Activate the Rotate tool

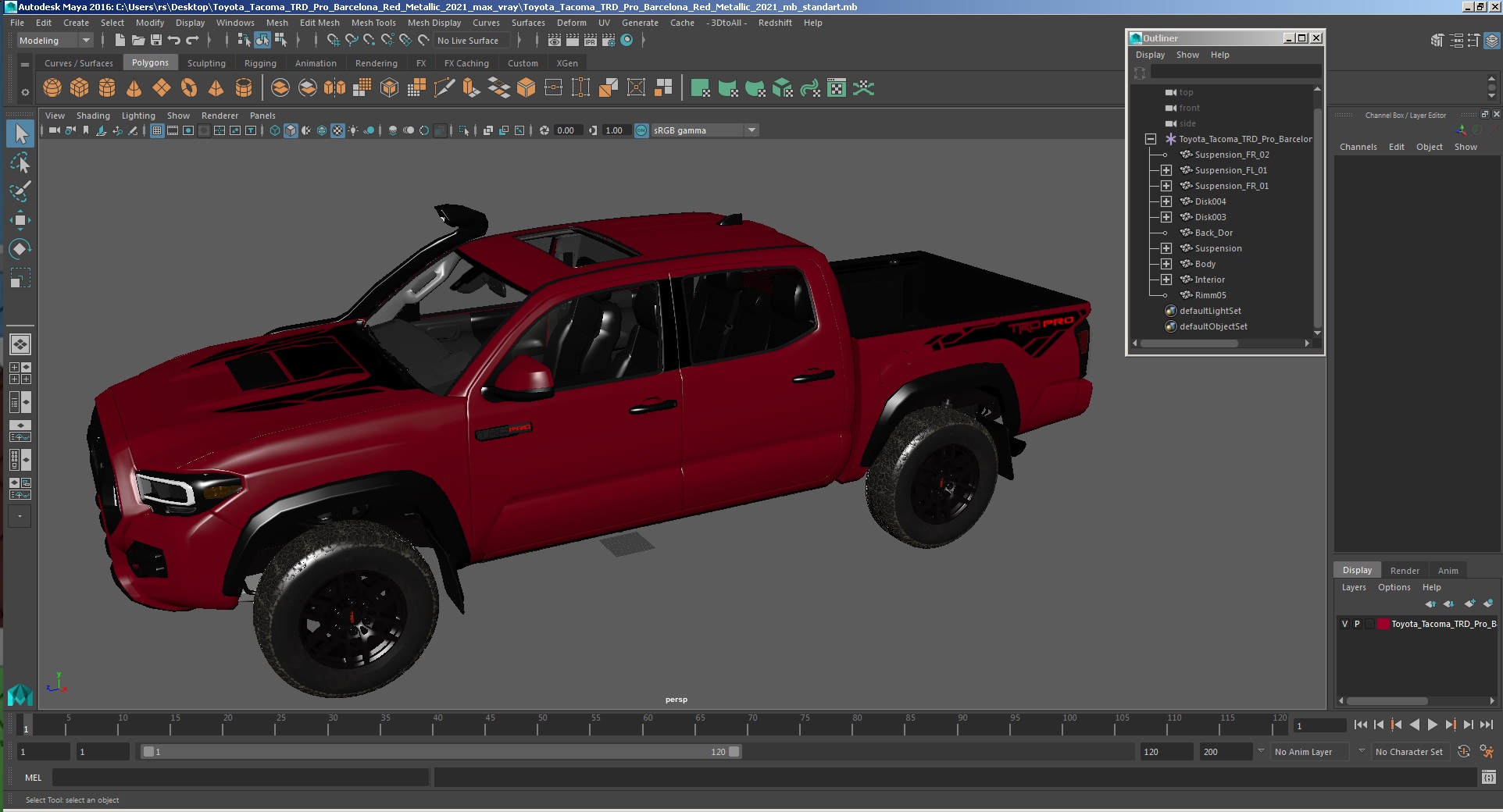pyautogui.click(x=20, y=249)
